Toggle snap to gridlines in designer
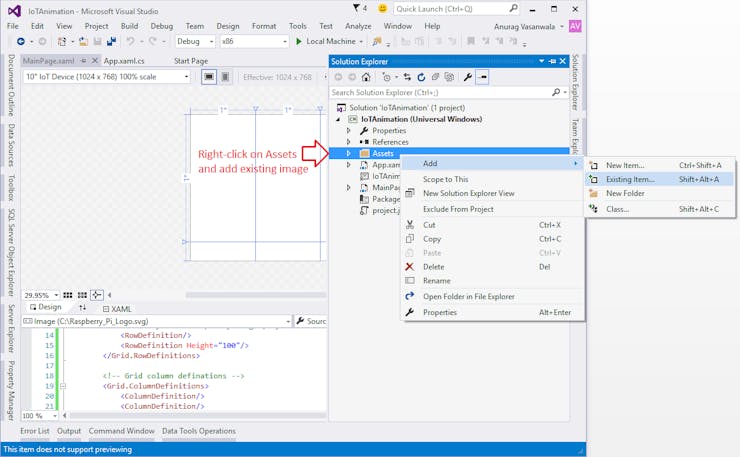 (82, 295)
